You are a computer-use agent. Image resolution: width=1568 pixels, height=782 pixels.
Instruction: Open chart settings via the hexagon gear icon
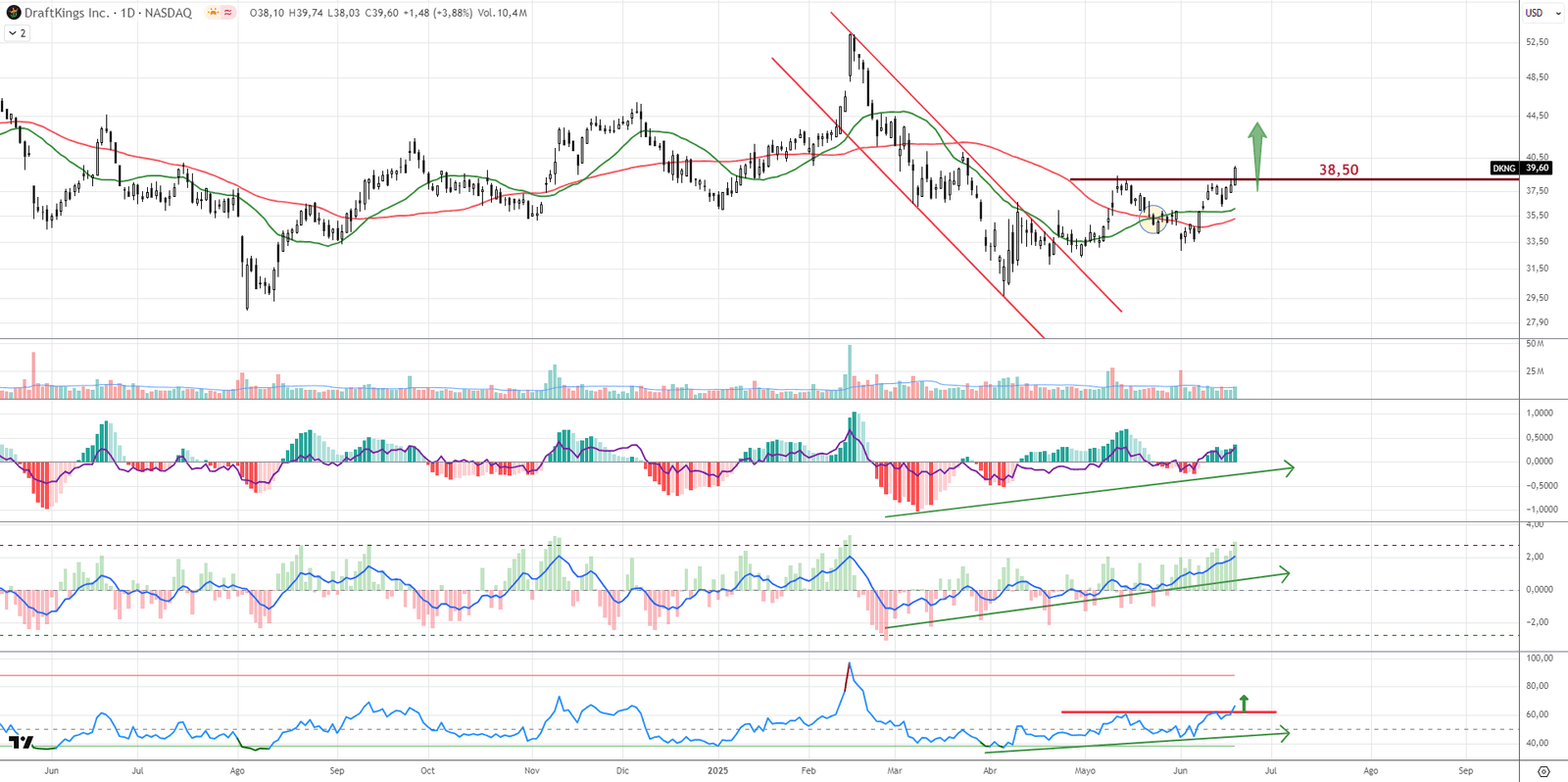click(1543, 771)
